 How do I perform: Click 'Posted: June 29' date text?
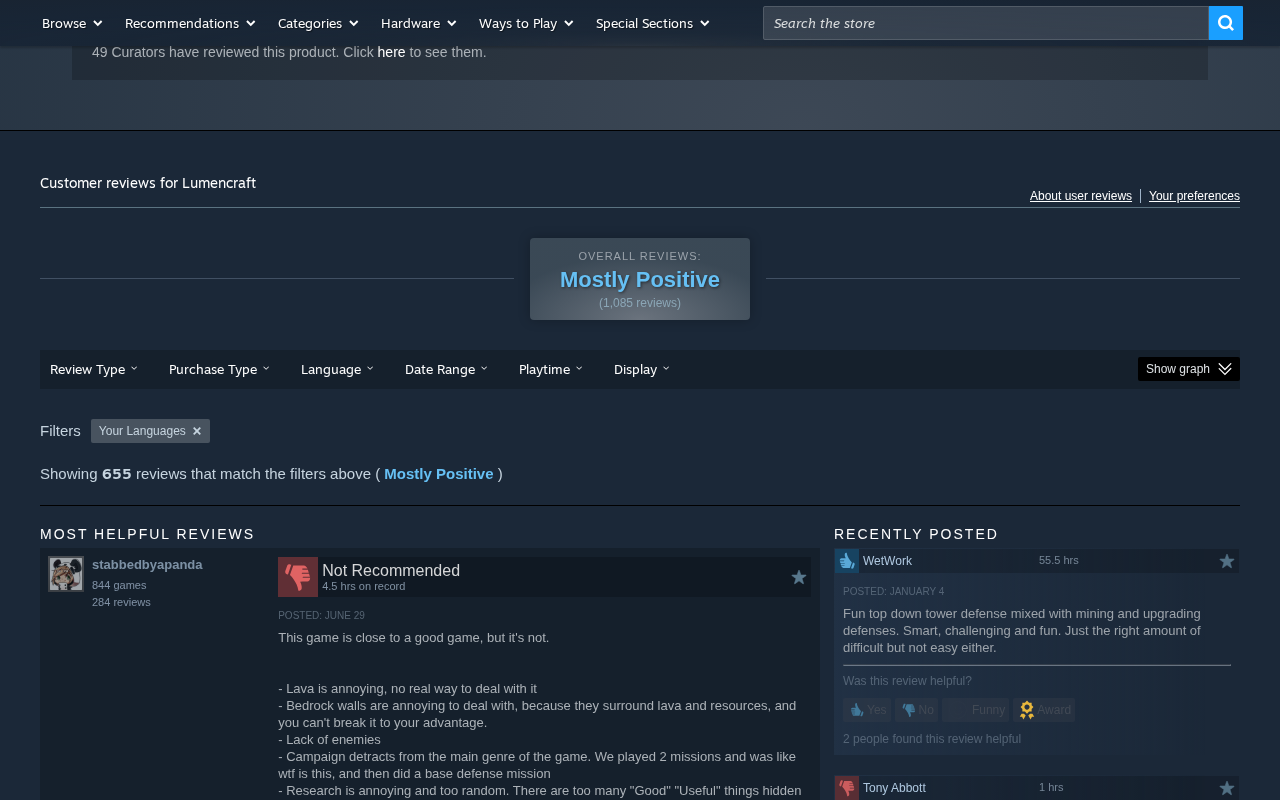[321, 616]
